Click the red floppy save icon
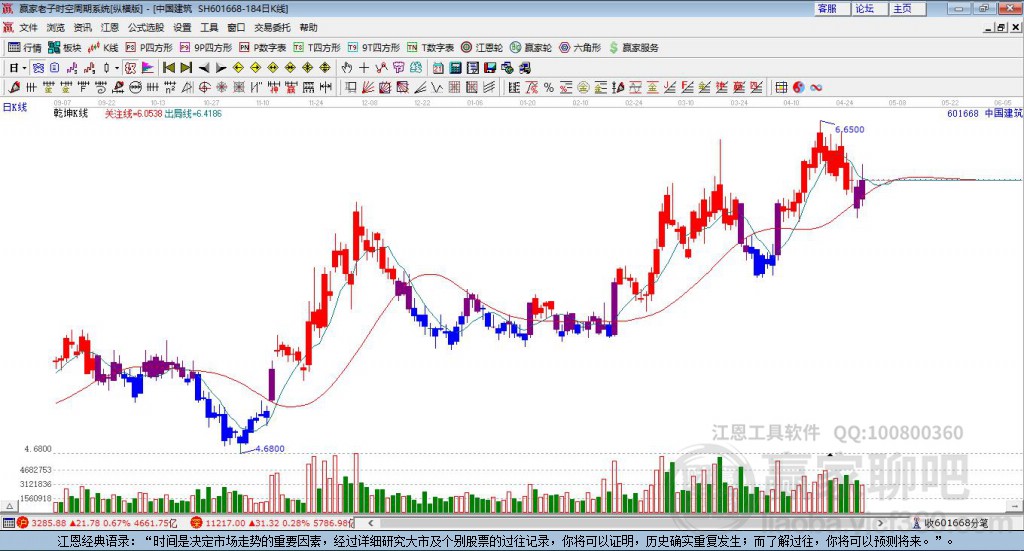1024x551 pixels. click(490, 68)
